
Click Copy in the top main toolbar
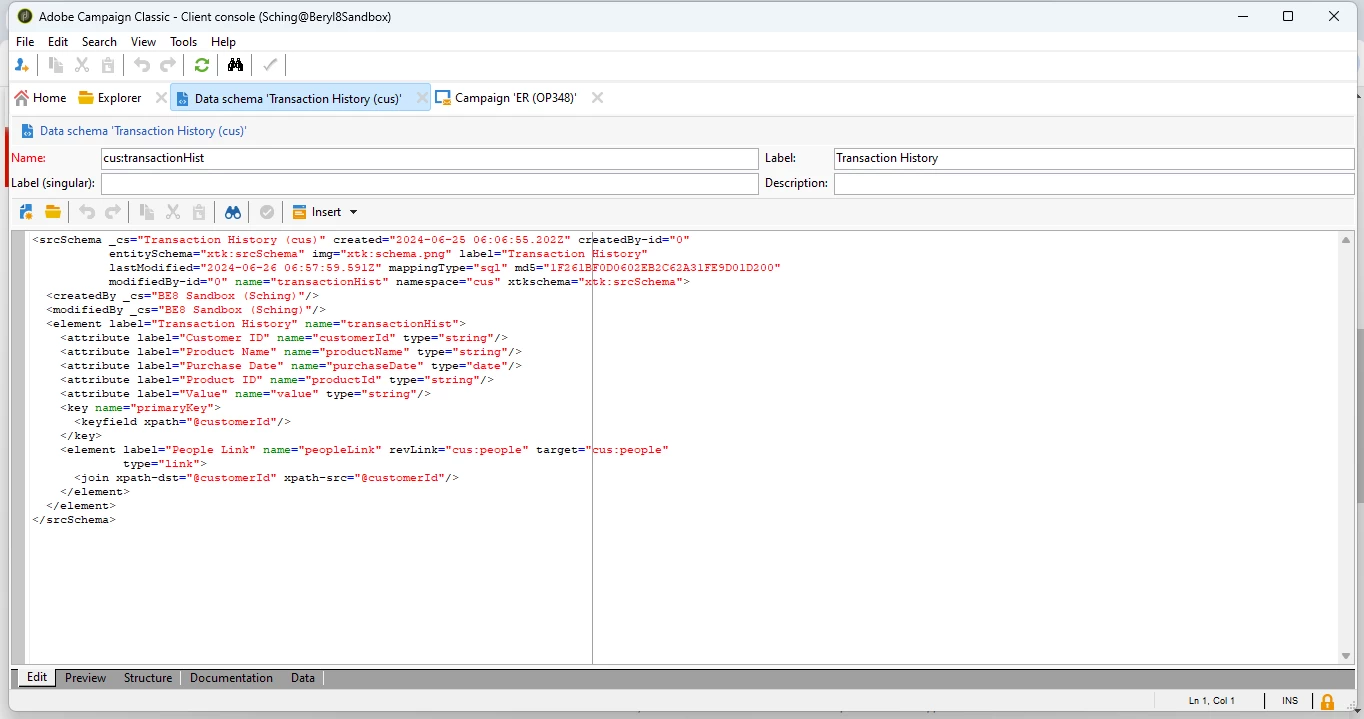(56, 65)
